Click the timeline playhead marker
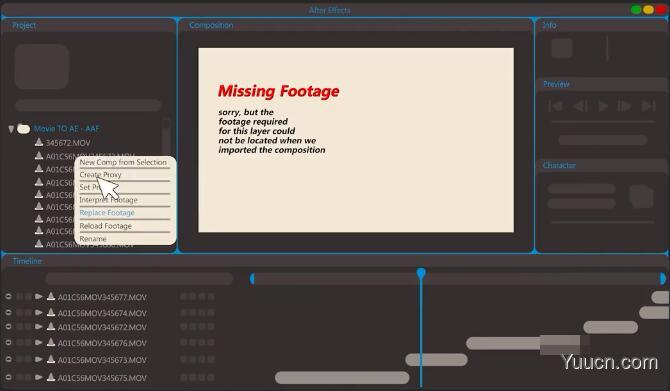Screen dimensions: 670x391 coord(421,273)
